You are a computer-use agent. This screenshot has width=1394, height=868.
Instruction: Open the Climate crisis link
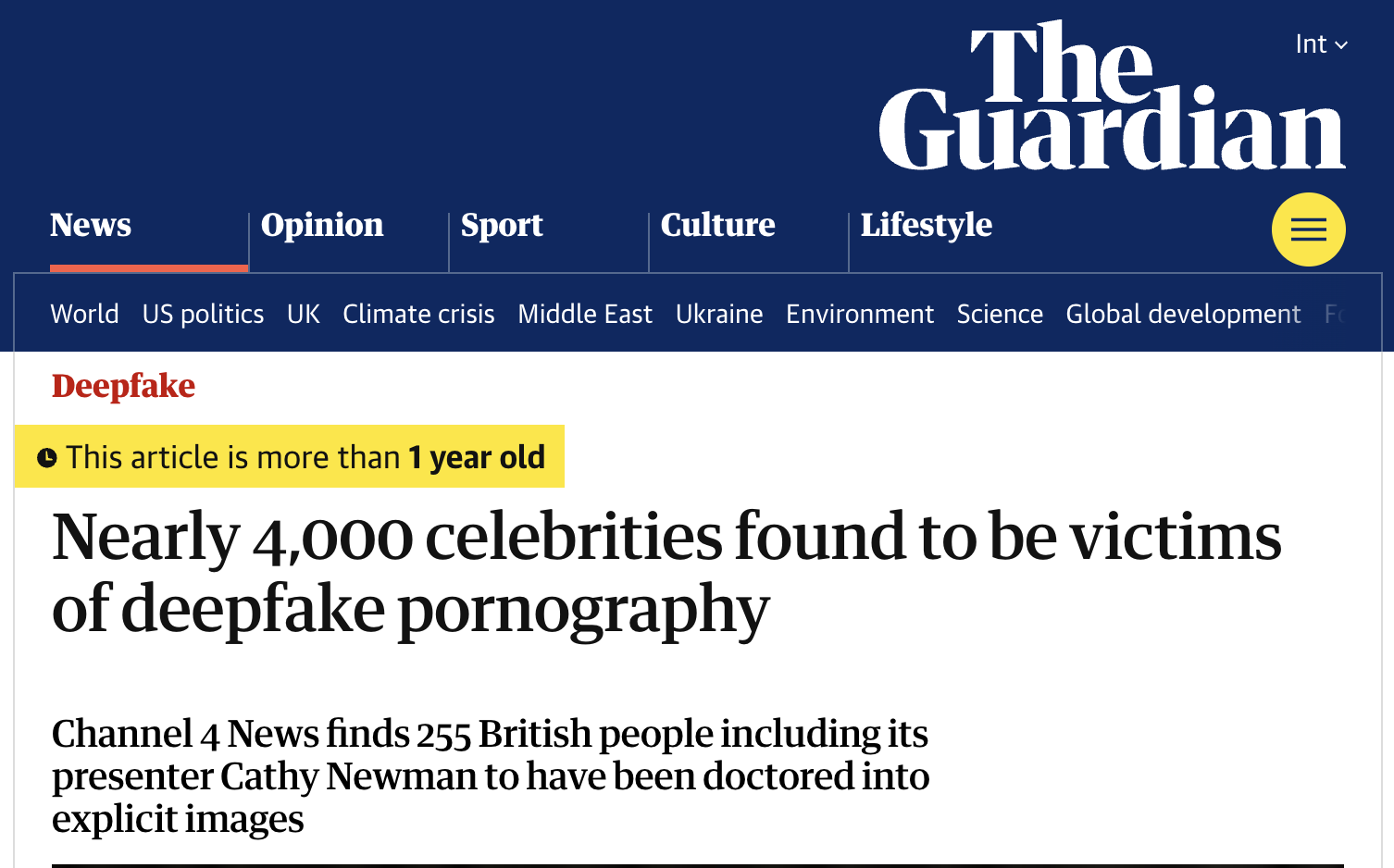418,315
